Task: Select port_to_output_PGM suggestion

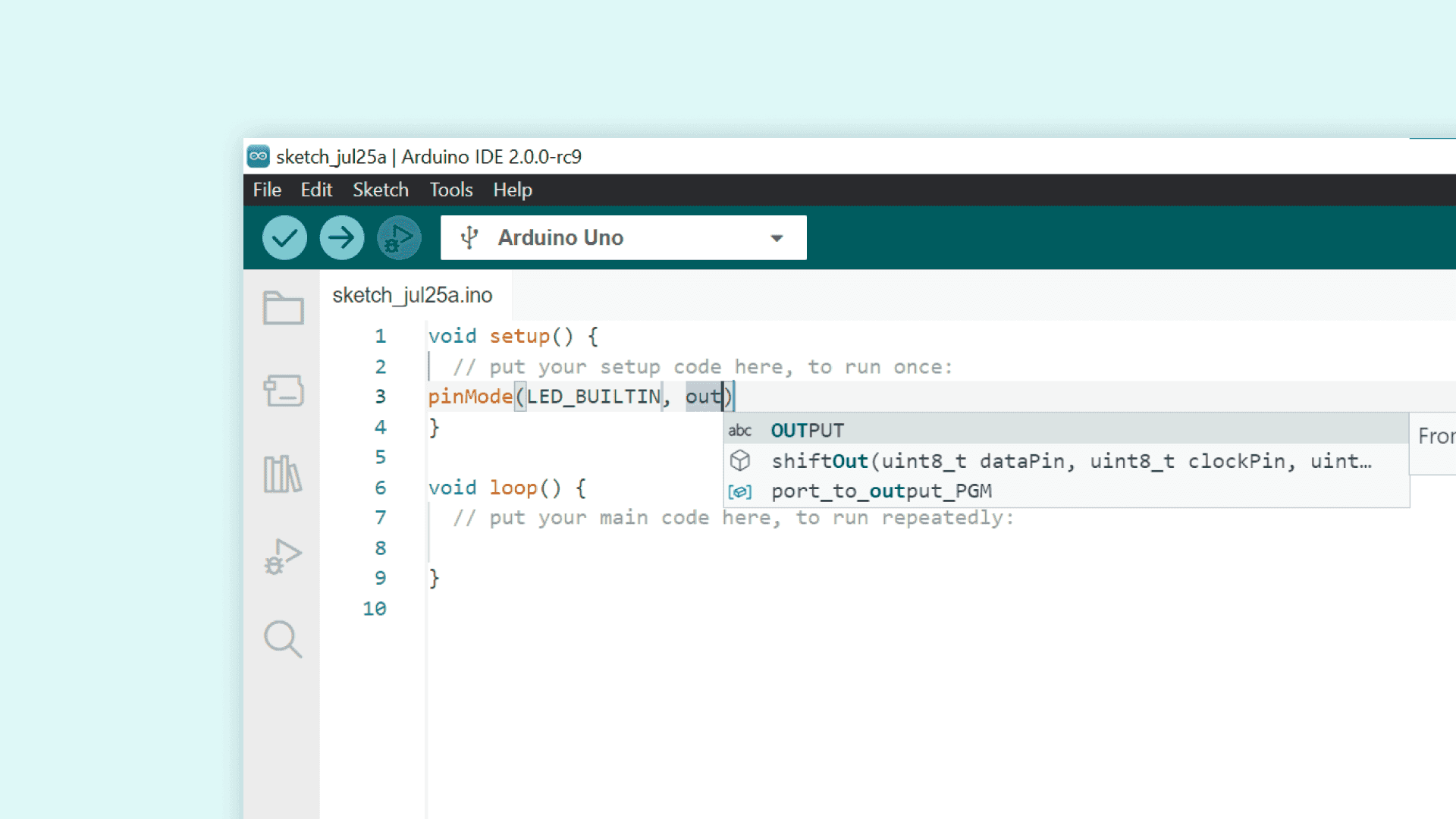Action: [x=881, y=491]
